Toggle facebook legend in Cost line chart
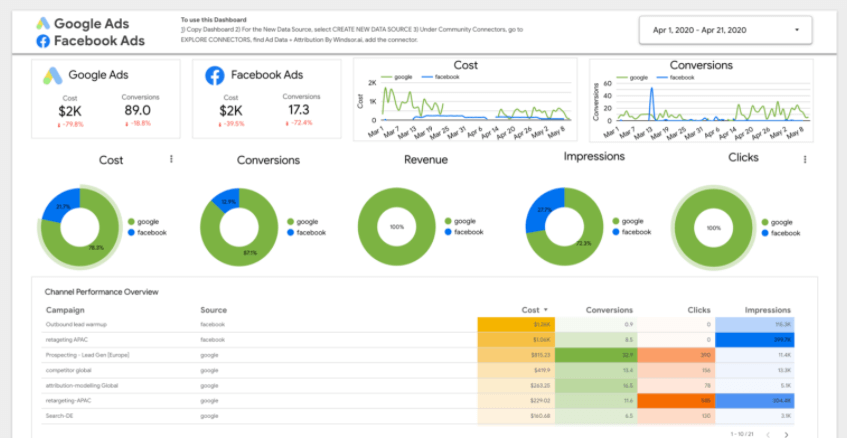The image size is (847, 442). pos(441,77)
